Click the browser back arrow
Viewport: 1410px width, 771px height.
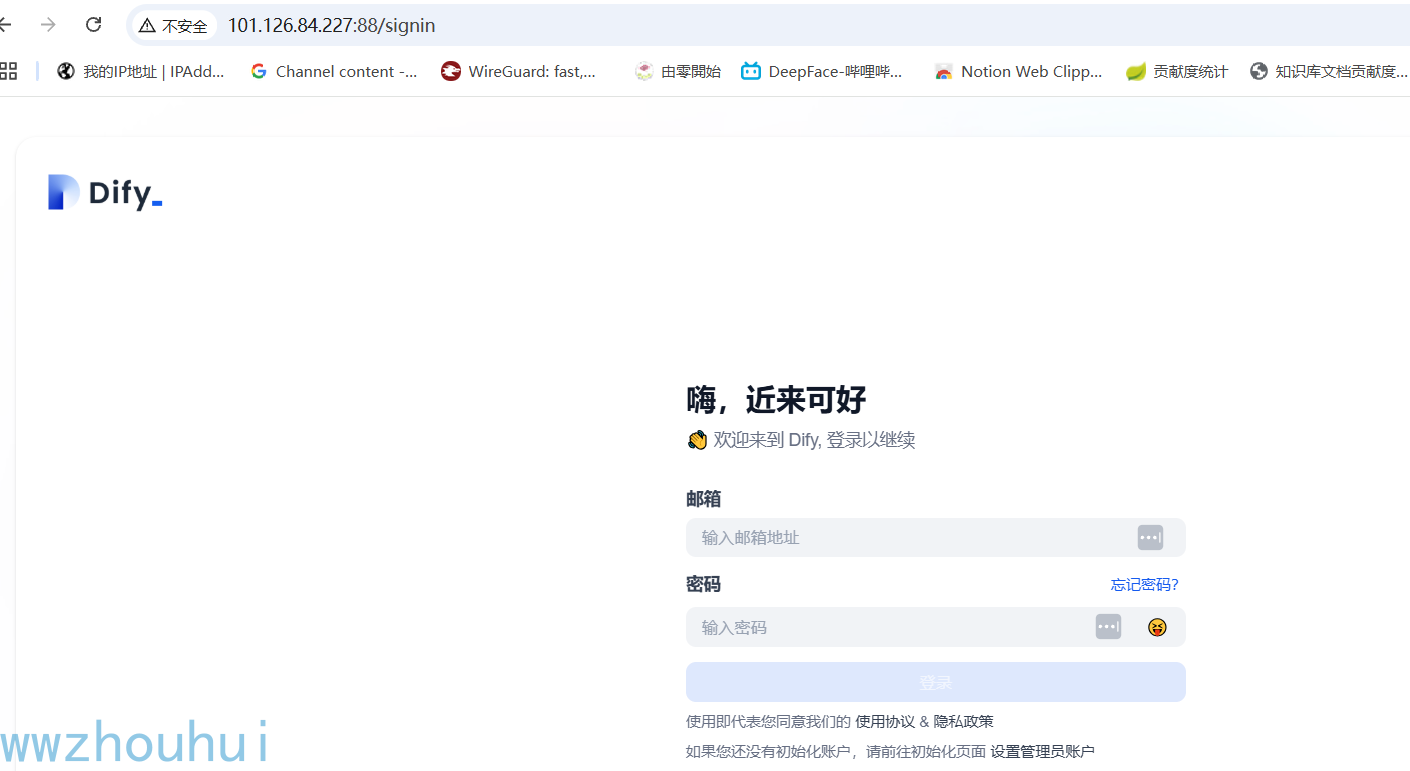tap(5, 25)
